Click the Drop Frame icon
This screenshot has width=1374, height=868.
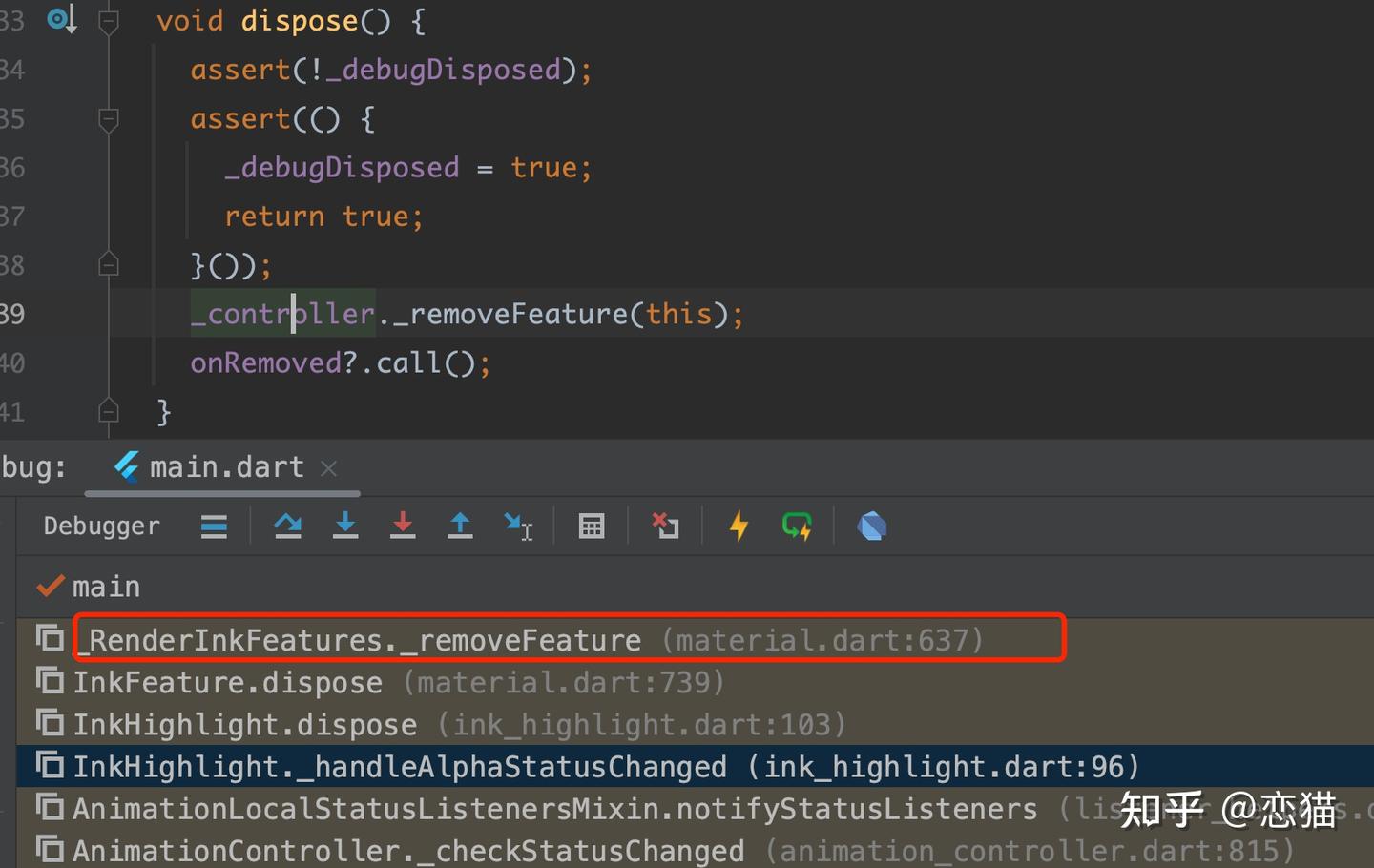(665, 527)
